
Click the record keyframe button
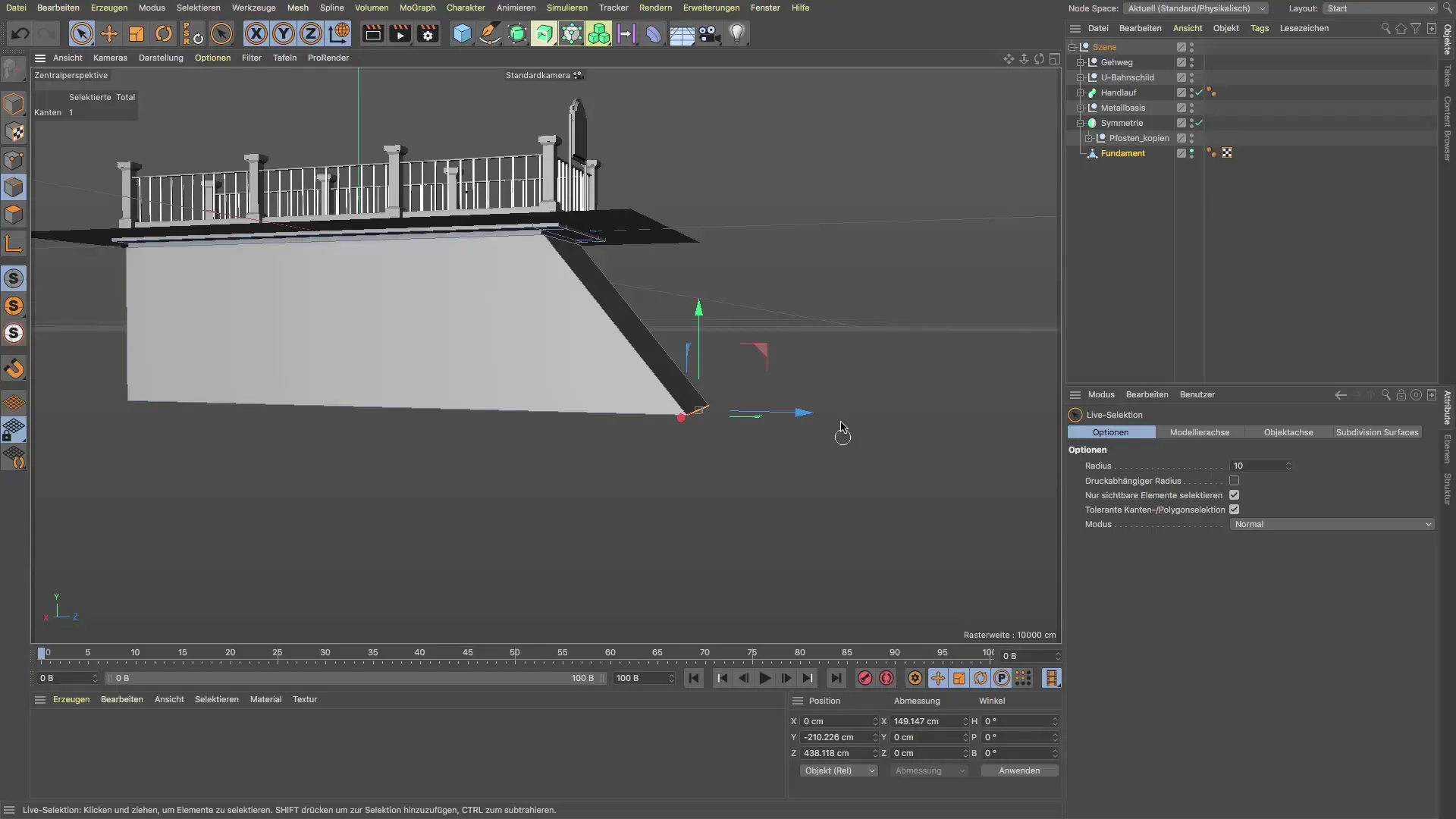coord(864,678)
